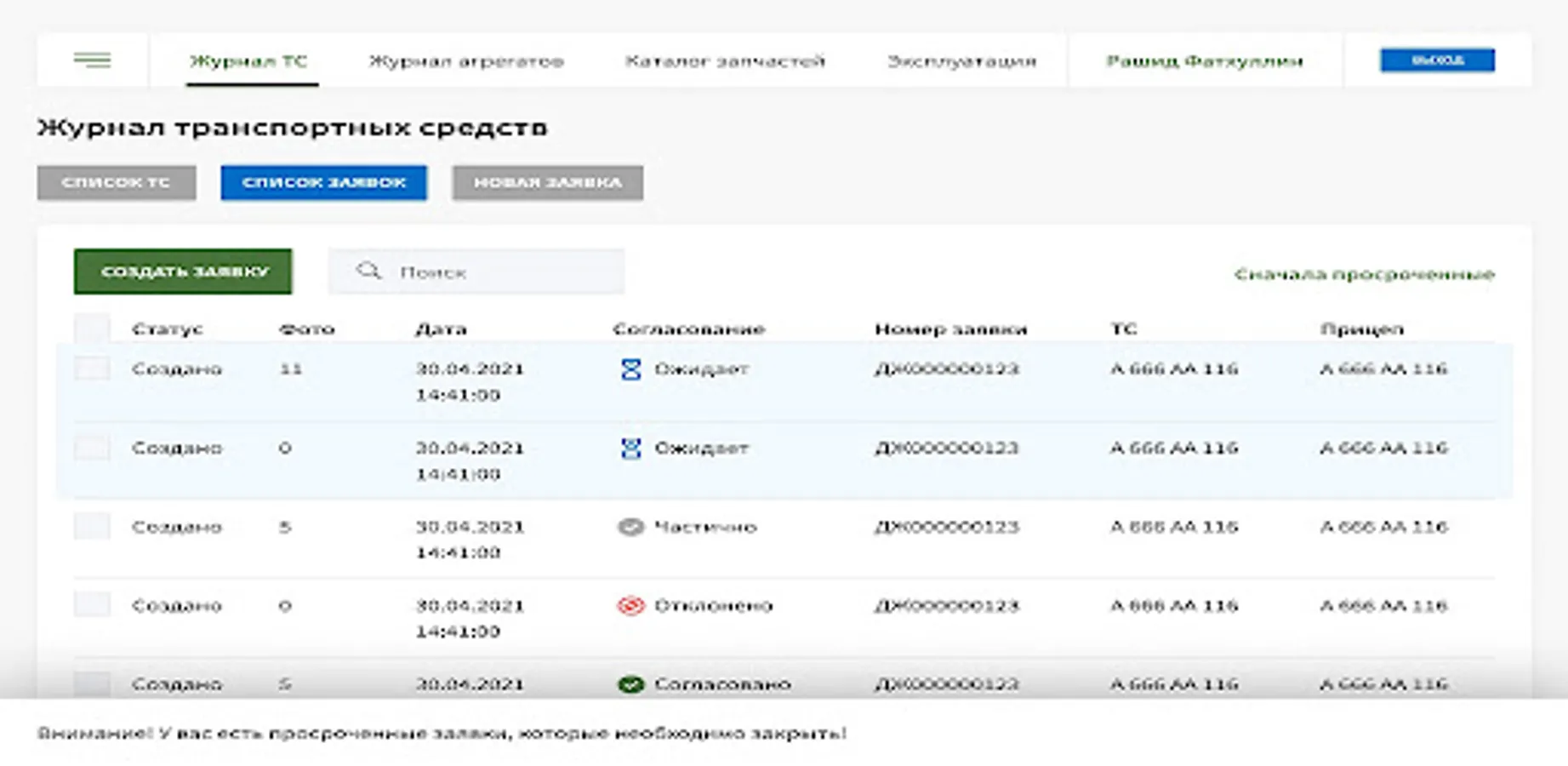Image resolution: width=1568 pixels, height=766 pixels.
Task: Open Журнал агрегатов tab
Action: pos(466,61)
